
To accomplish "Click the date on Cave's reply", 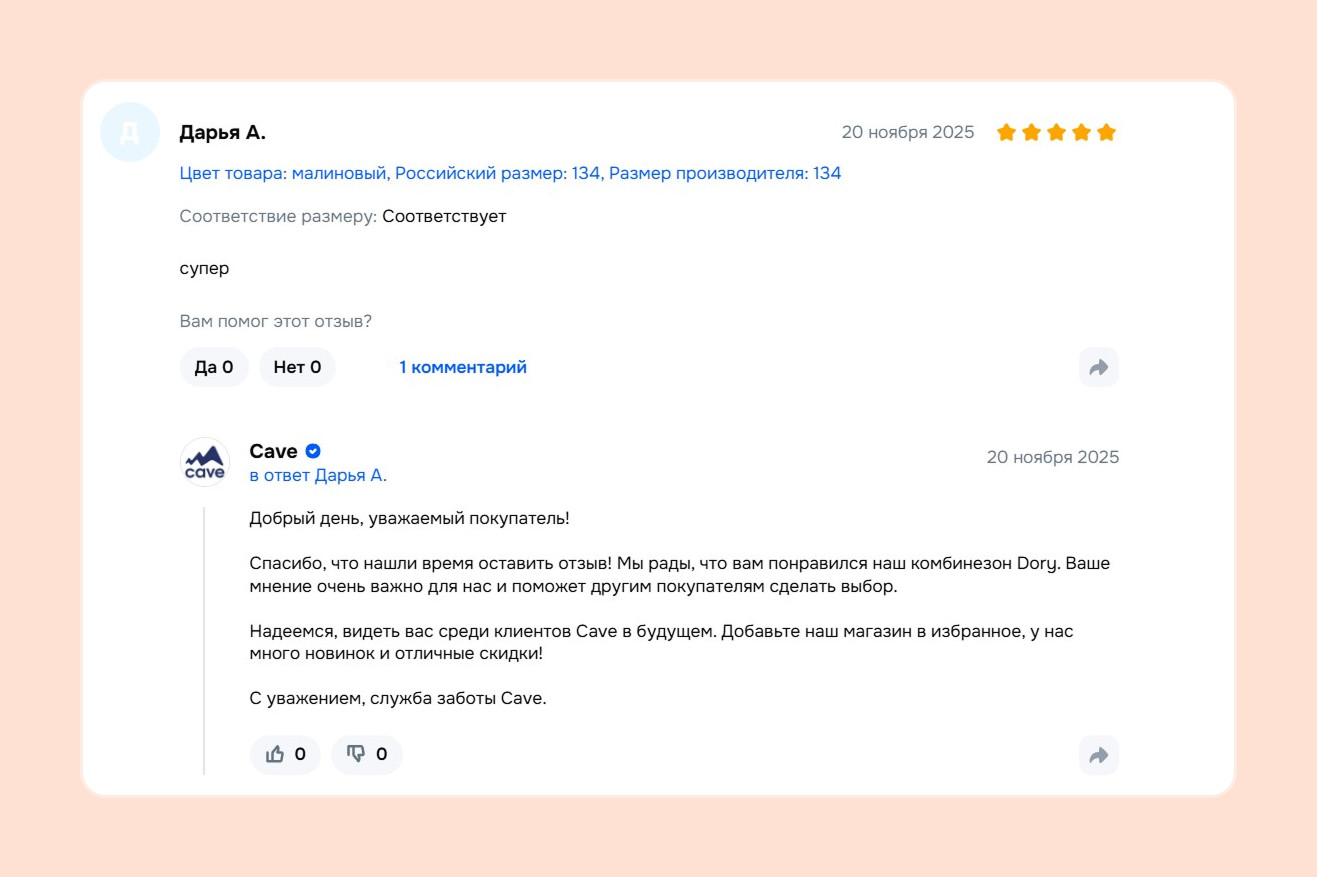I will tap(1052, 457).
